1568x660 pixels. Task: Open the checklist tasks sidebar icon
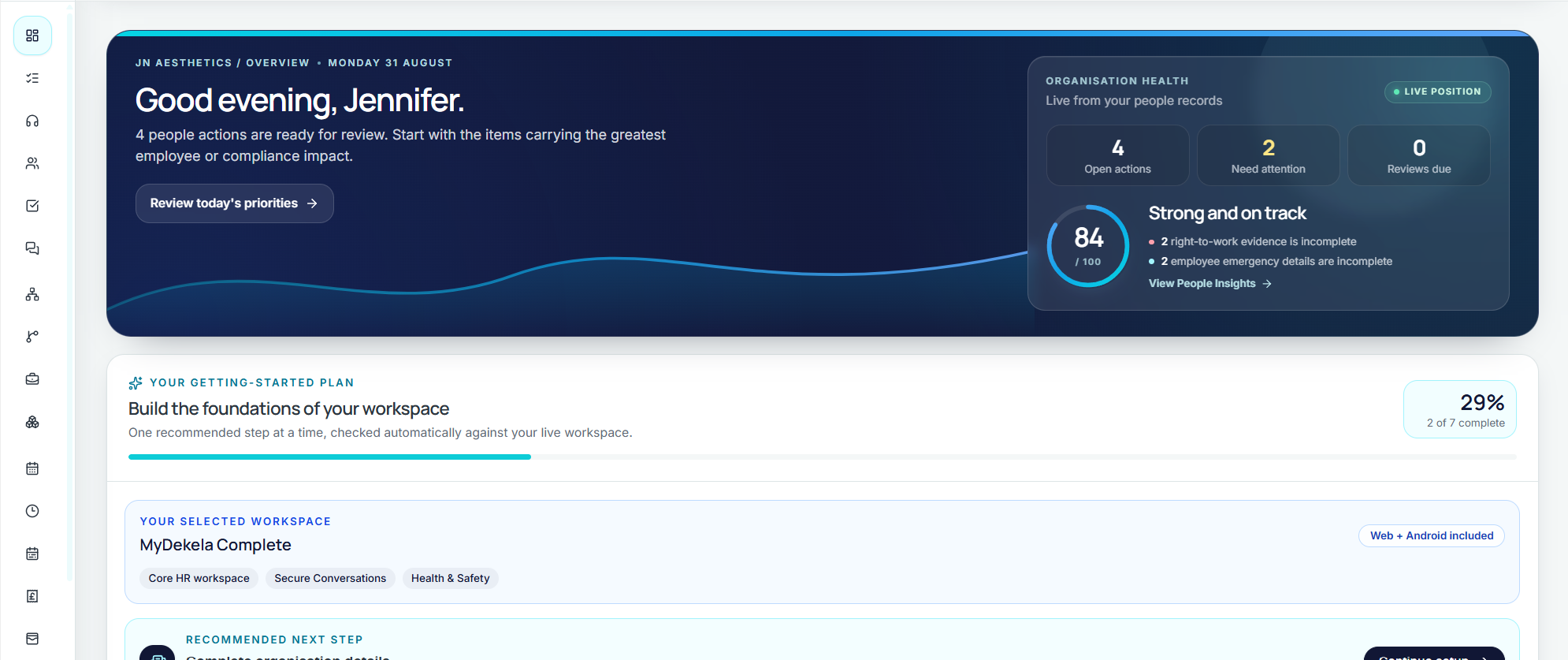pos(32,78)
